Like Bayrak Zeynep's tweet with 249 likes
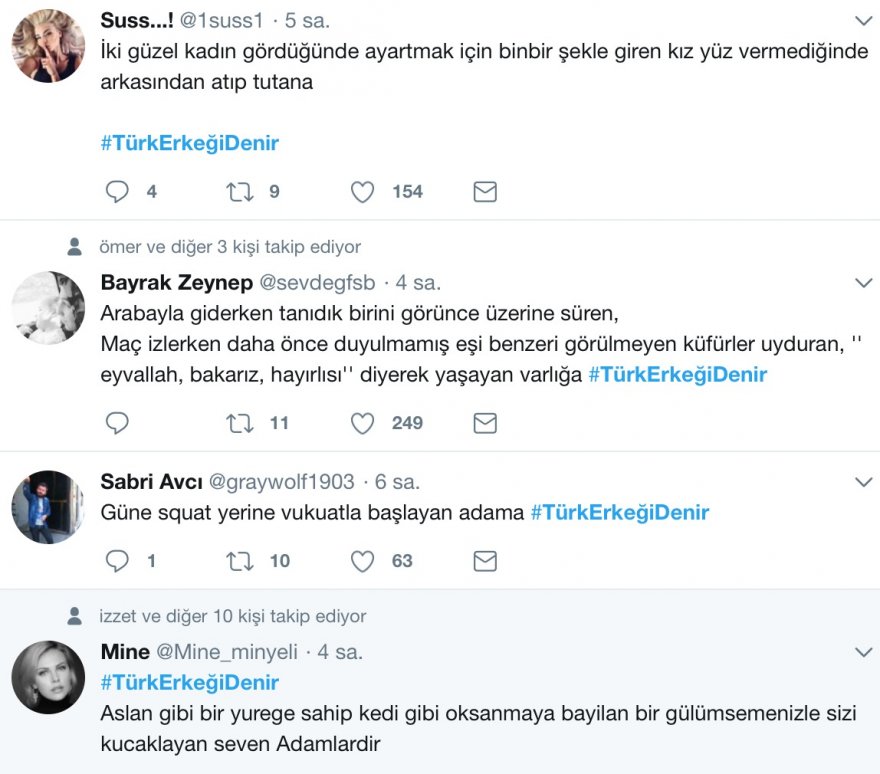 coord(363,423)
